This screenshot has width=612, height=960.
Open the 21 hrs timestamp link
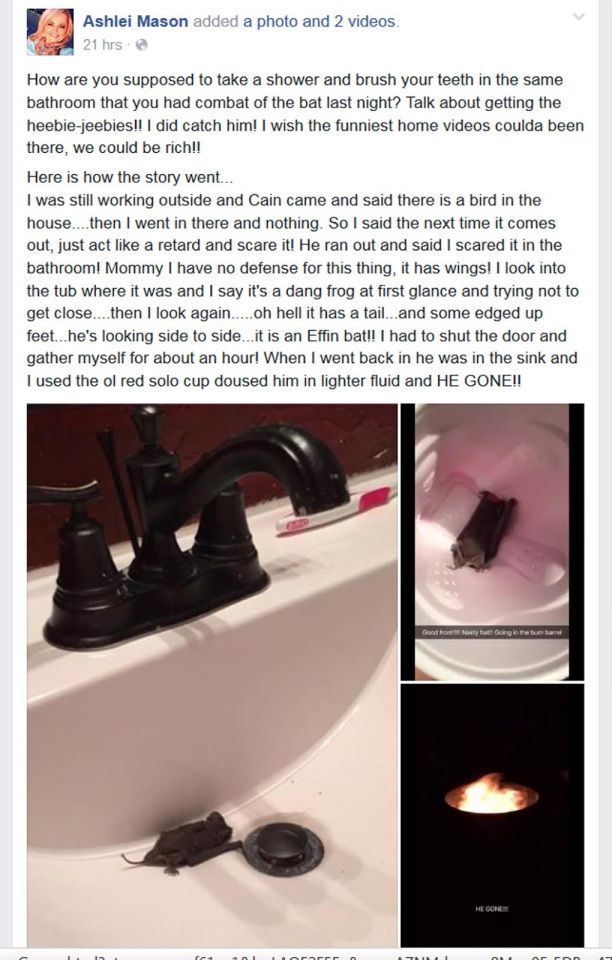pos(102,45)
